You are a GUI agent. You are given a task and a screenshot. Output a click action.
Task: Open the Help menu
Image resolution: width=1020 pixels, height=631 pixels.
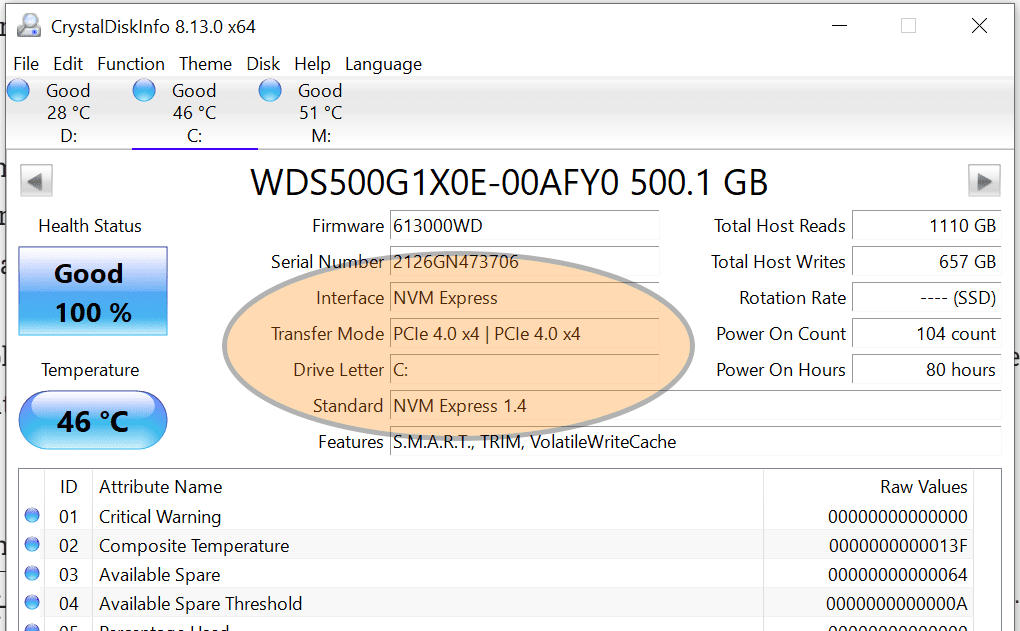click(312, 64)
